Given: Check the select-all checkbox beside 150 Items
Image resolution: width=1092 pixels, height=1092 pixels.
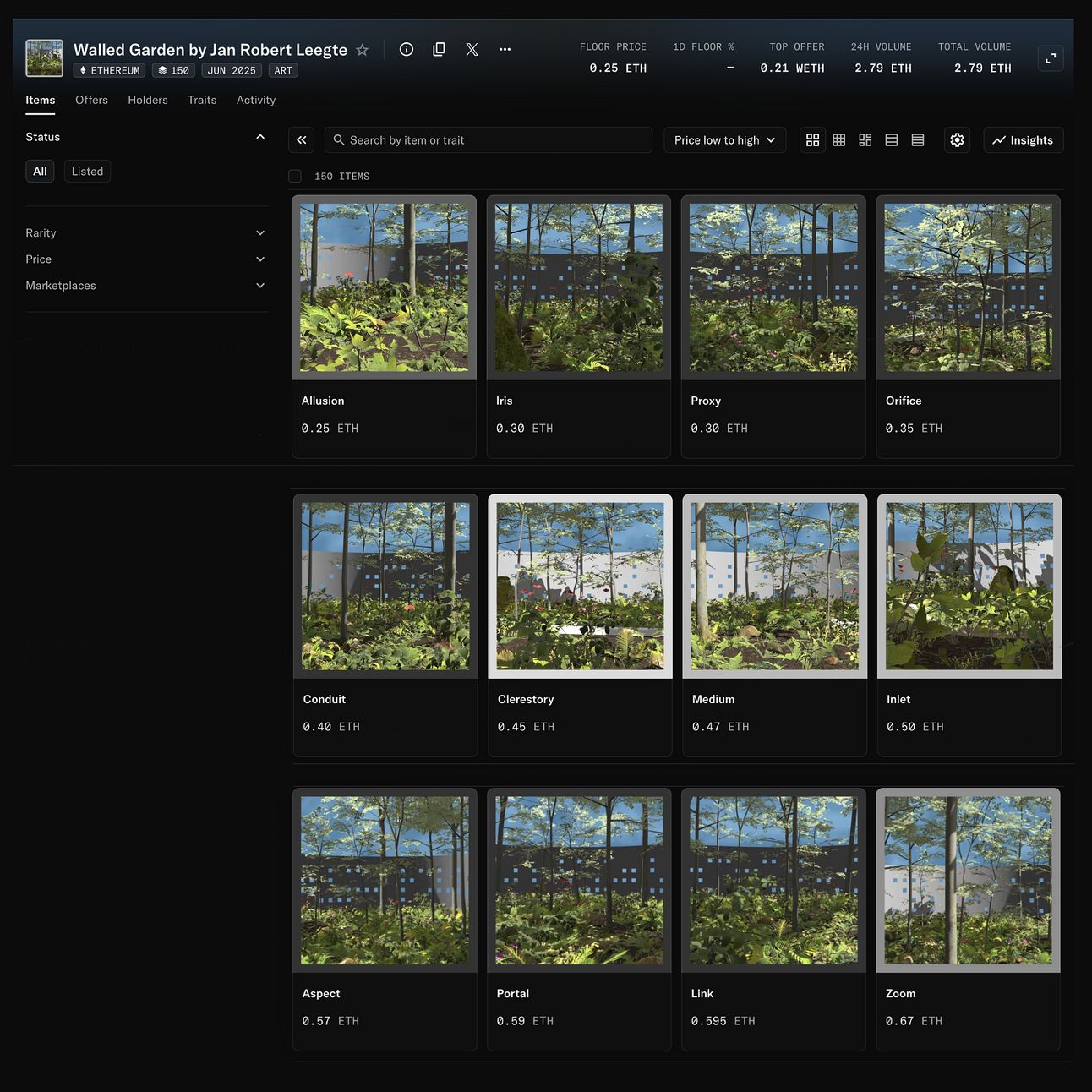Looking at the screenshot, I should [295, 177].
